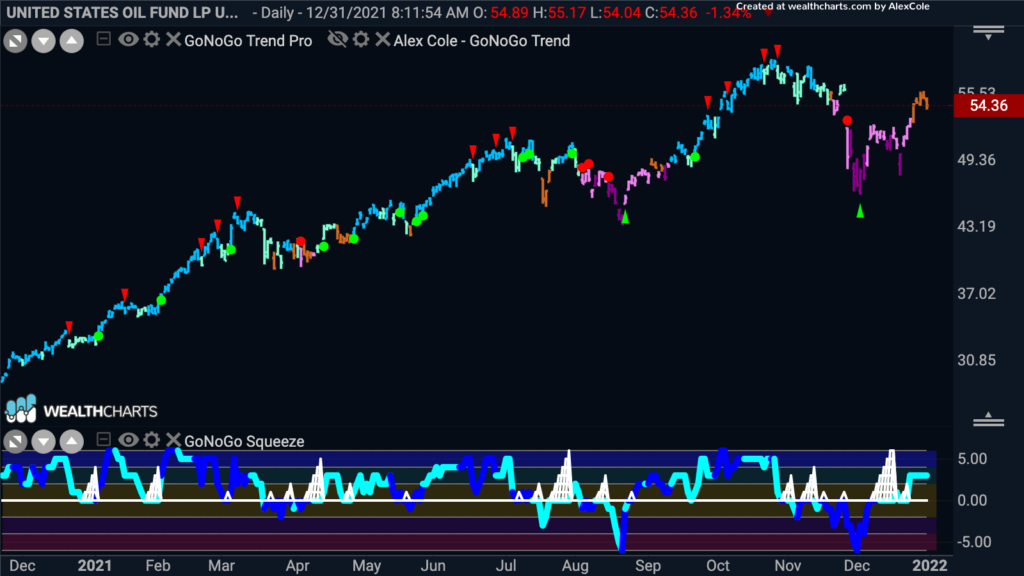This screenshot has height=576, width=1024.
Task: Click the 37.02 price axis label
Action: click(x=976, y=294)
